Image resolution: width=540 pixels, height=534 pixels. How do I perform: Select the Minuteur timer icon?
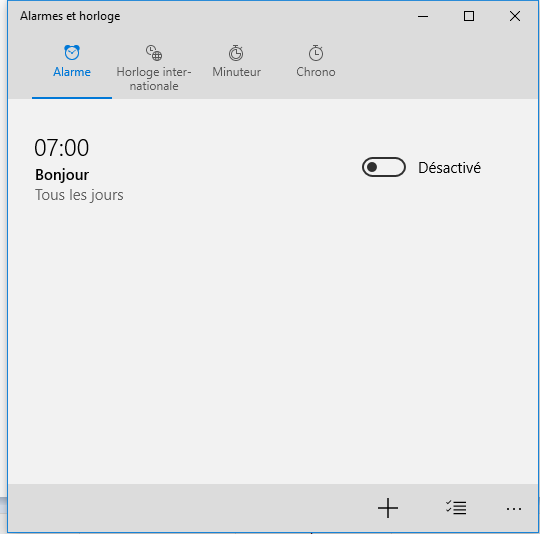coord(236,53)
